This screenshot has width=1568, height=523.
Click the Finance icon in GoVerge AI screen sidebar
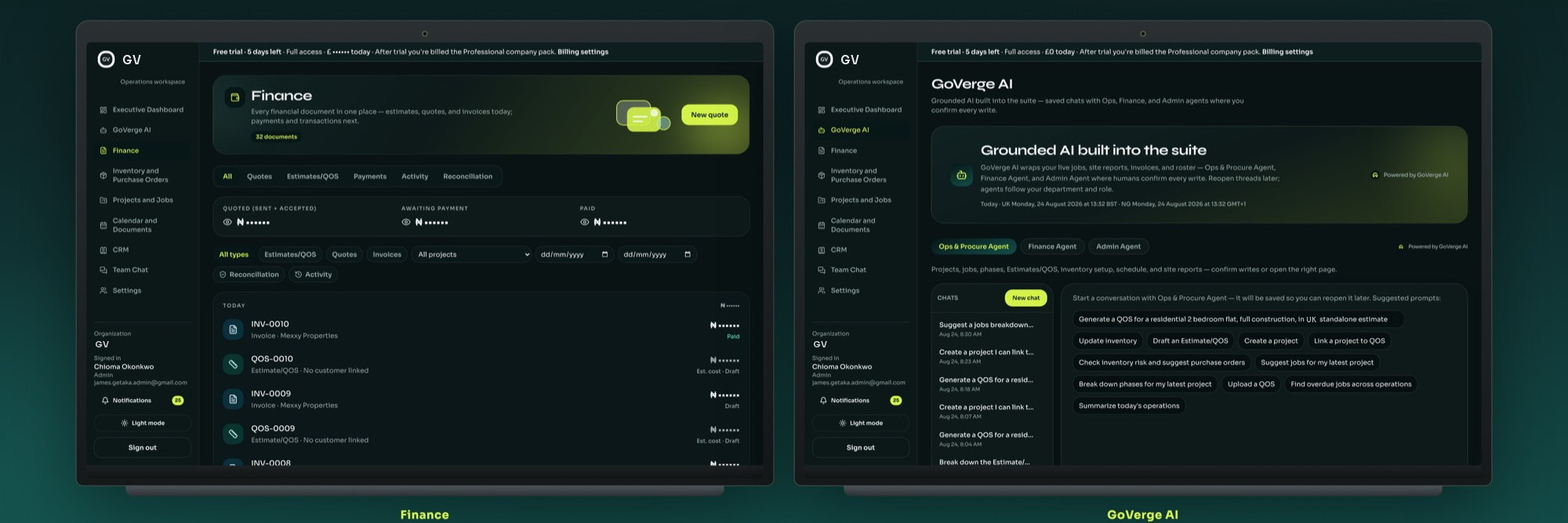(x=822, y=151)
